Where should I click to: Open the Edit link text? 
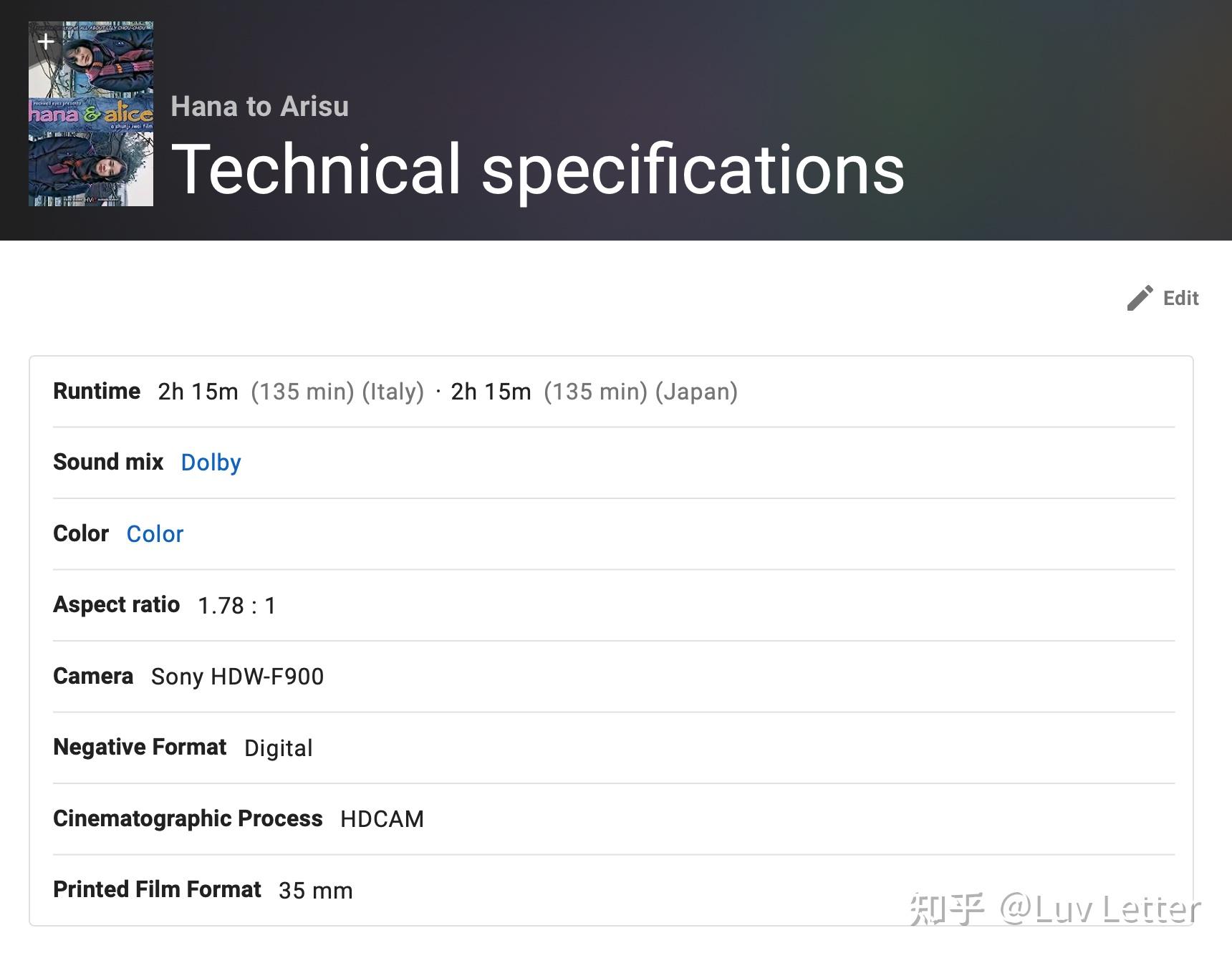click(1180, 298)
